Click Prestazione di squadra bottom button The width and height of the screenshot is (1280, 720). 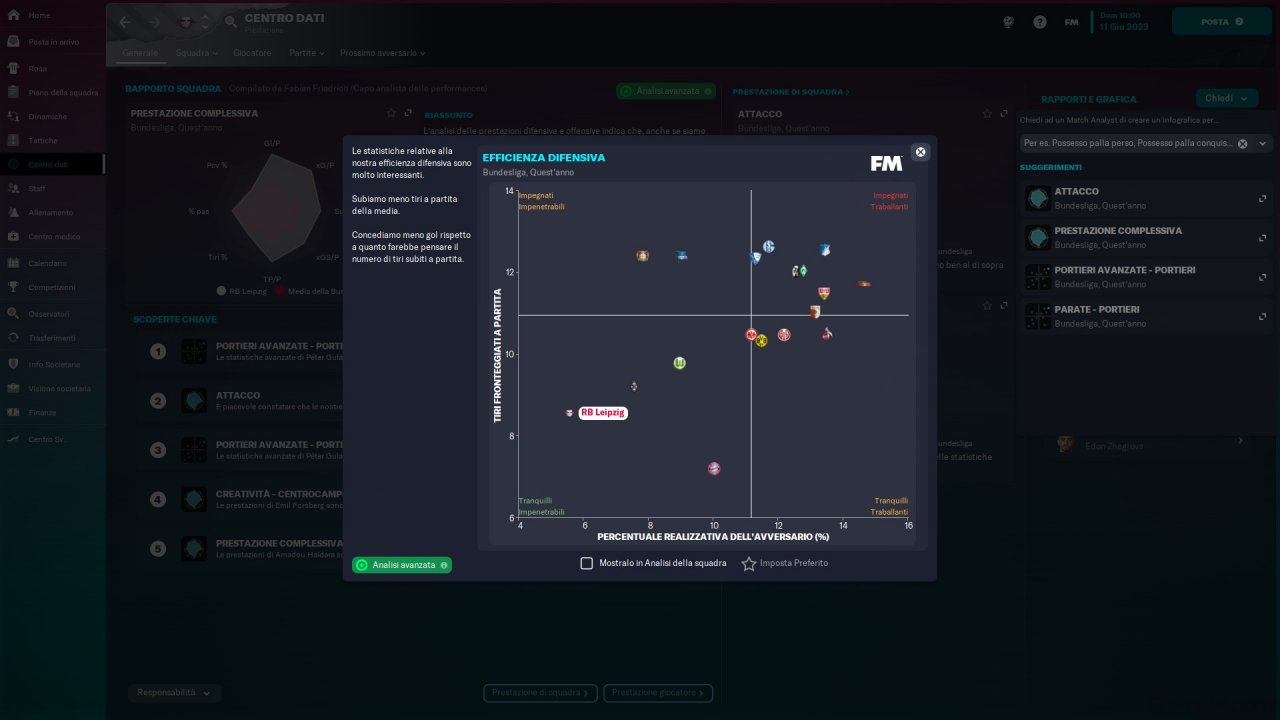point(540,692)
